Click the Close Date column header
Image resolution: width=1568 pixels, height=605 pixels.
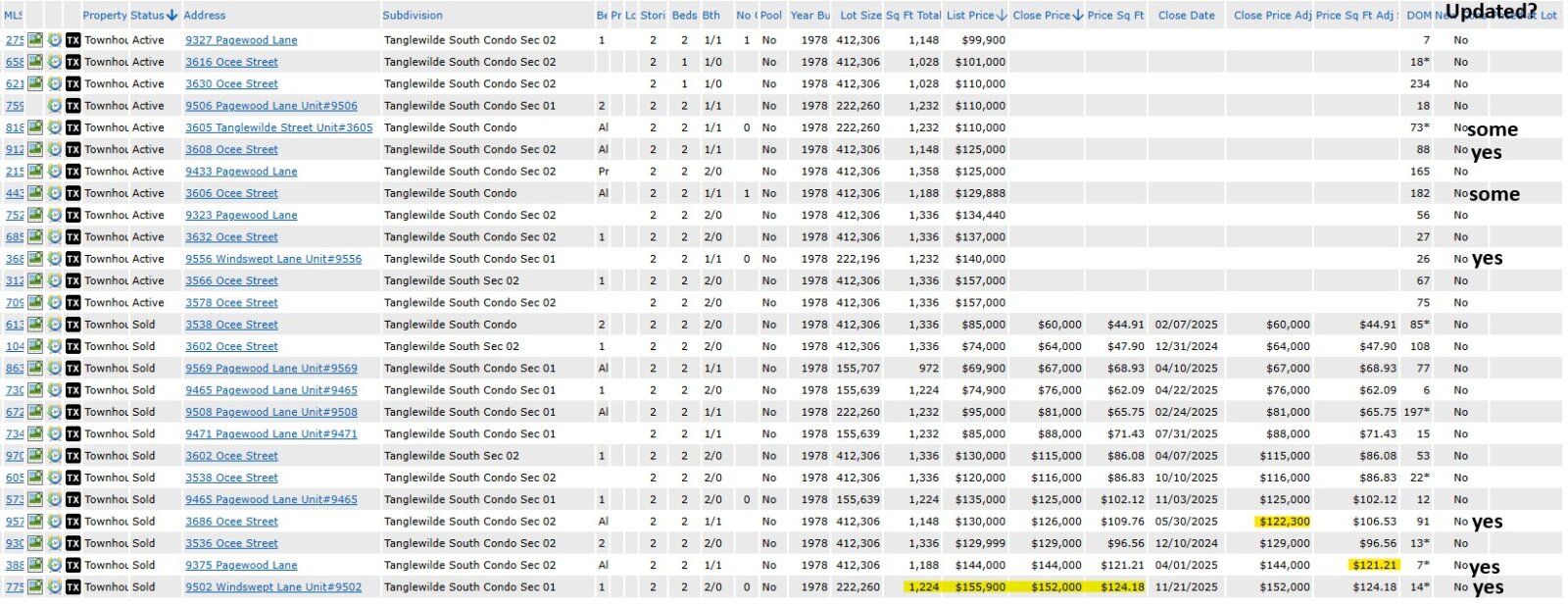[x=1186, y=16]
